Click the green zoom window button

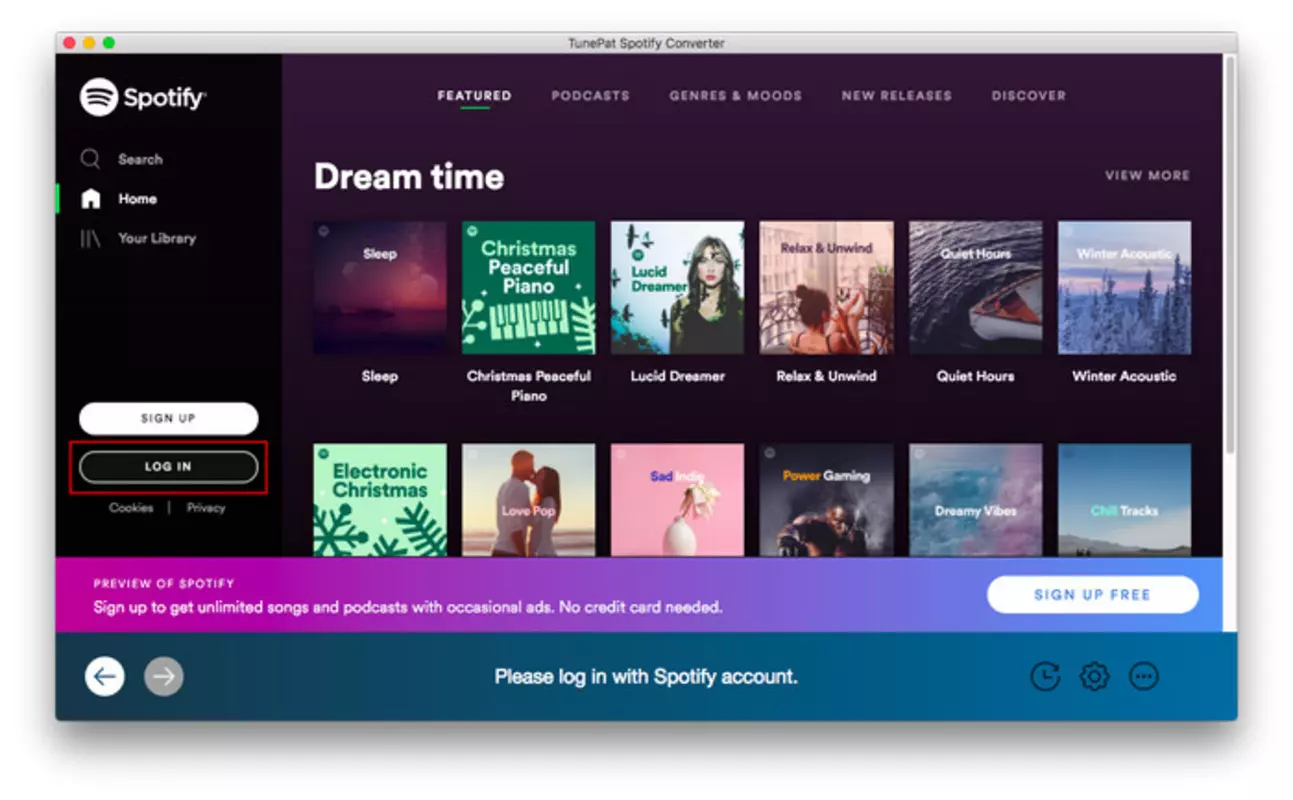(x=108, y=43)
